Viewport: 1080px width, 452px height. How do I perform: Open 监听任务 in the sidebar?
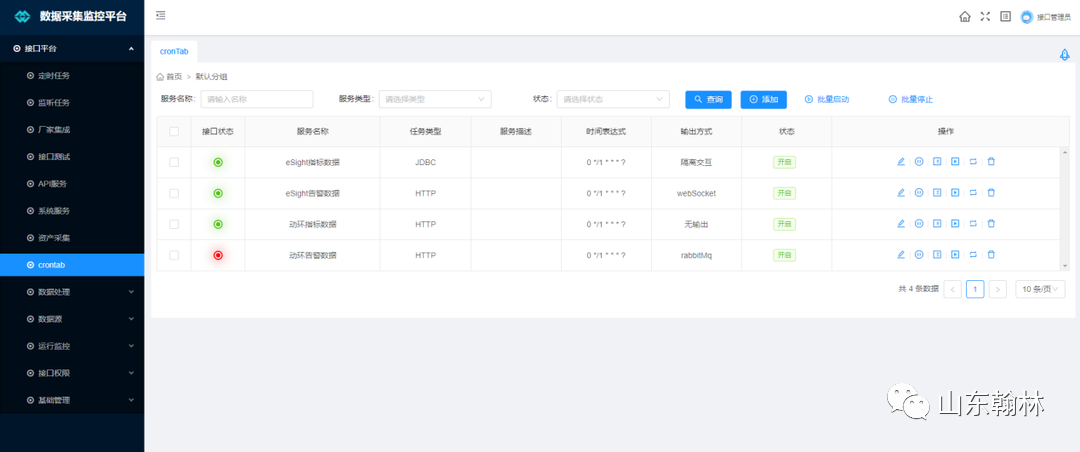coord(53,102)
